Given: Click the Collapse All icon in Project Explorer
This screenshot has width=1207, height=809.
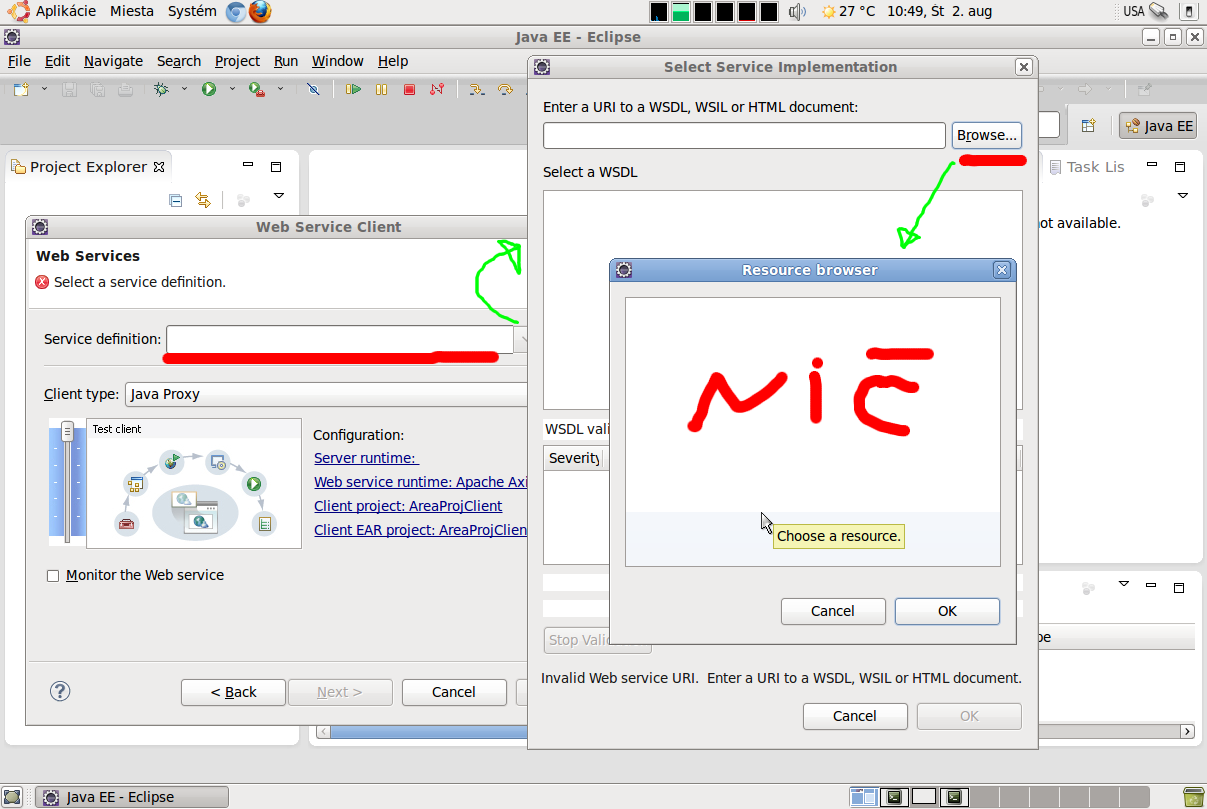Looking at the screenshot, I should click(176, 200).
